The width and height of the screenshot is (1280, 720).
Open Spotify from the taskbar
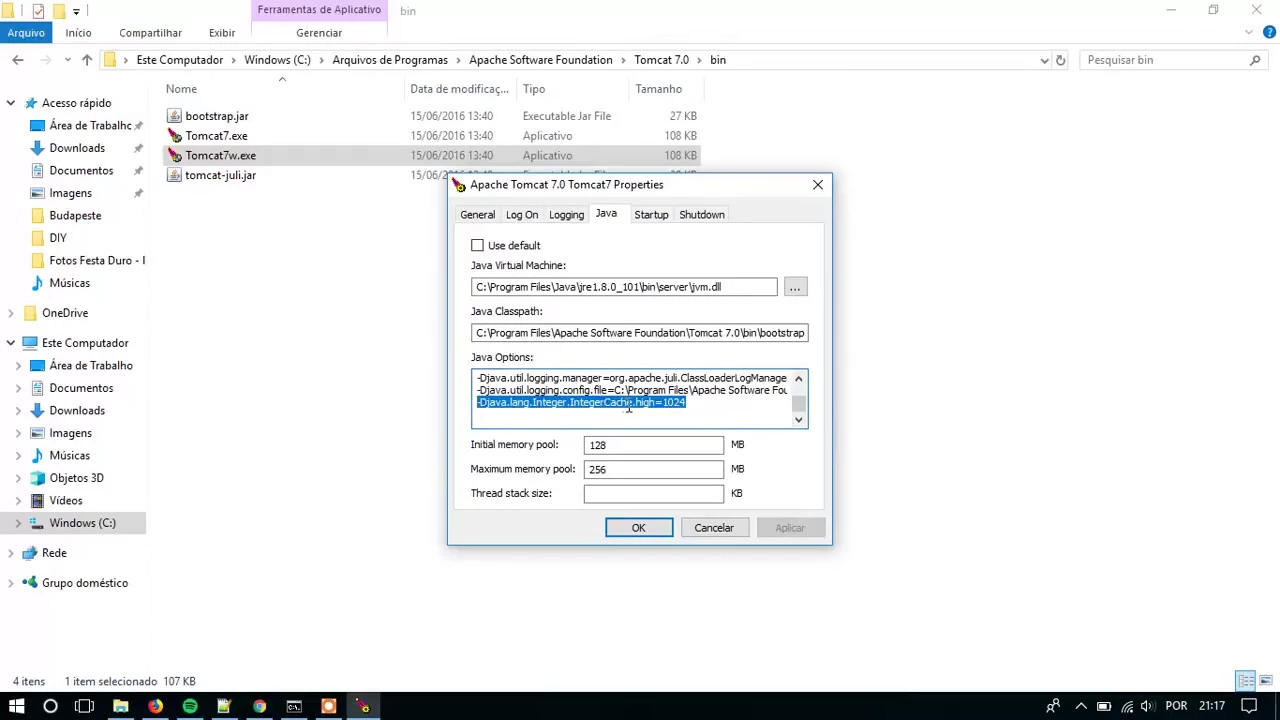tap(190, 706)
